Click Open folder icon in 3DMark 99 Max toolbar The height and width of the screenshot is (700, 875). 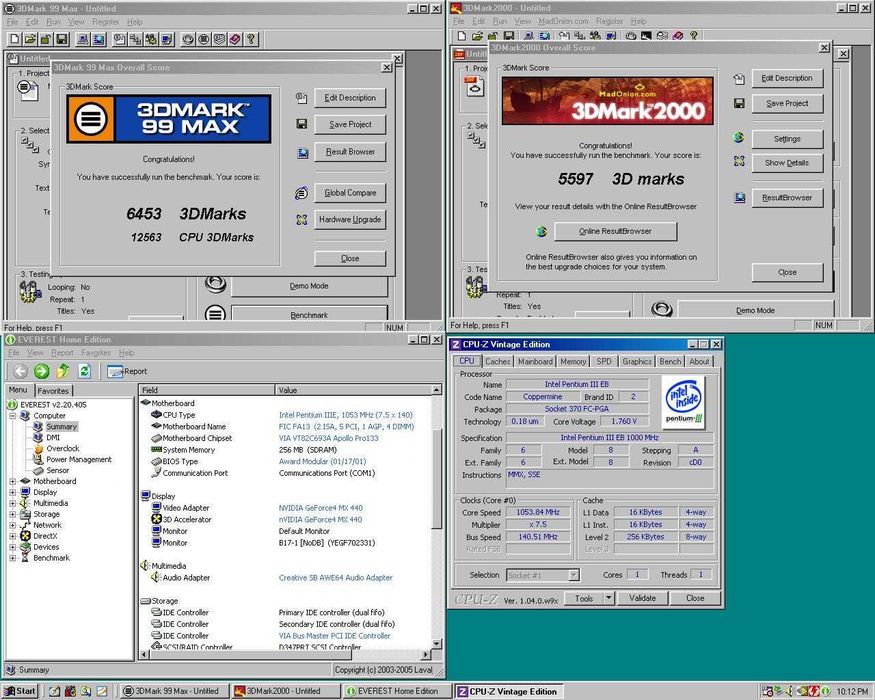30,39
